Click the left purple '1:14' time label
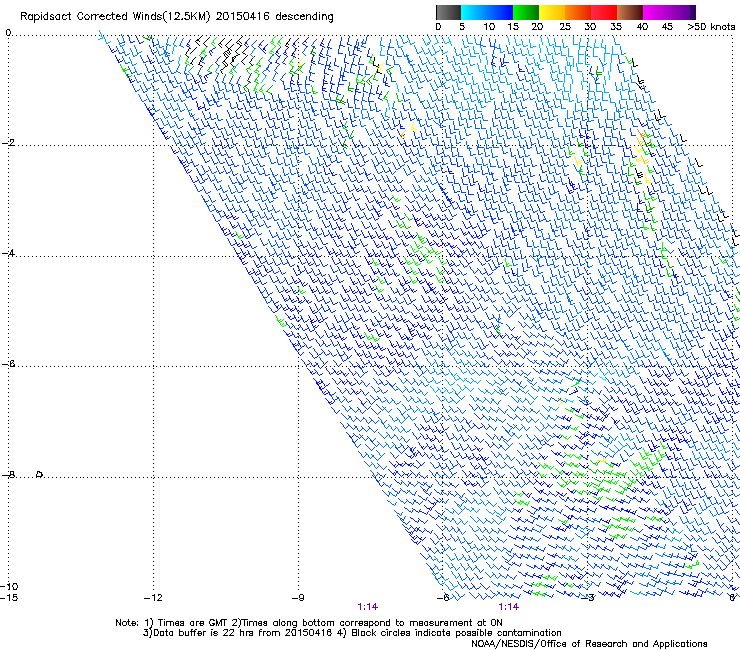740x650 pixels. coord(368,607)
